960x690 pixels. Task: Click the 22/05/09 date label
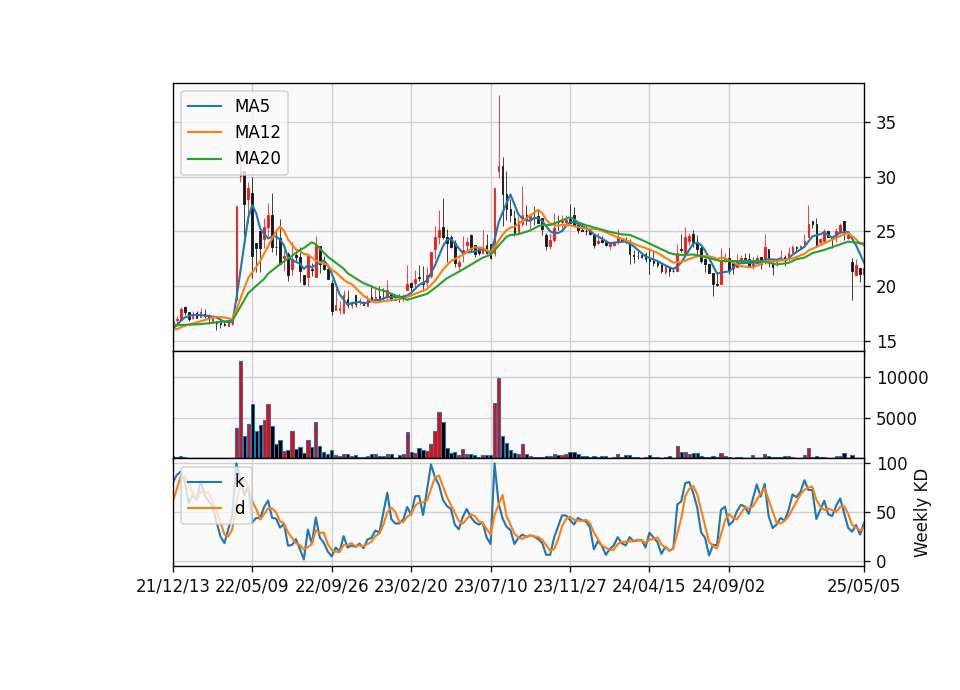(x=252, y=586)
